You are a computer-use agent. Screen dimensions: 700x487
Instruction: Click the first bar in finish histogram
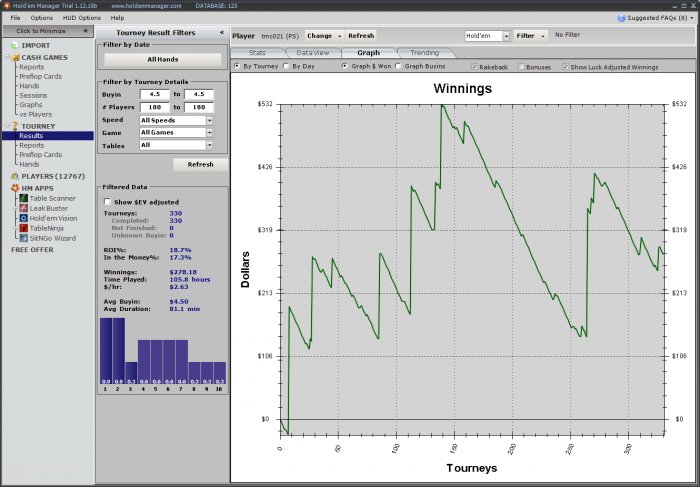pos(105,350)
